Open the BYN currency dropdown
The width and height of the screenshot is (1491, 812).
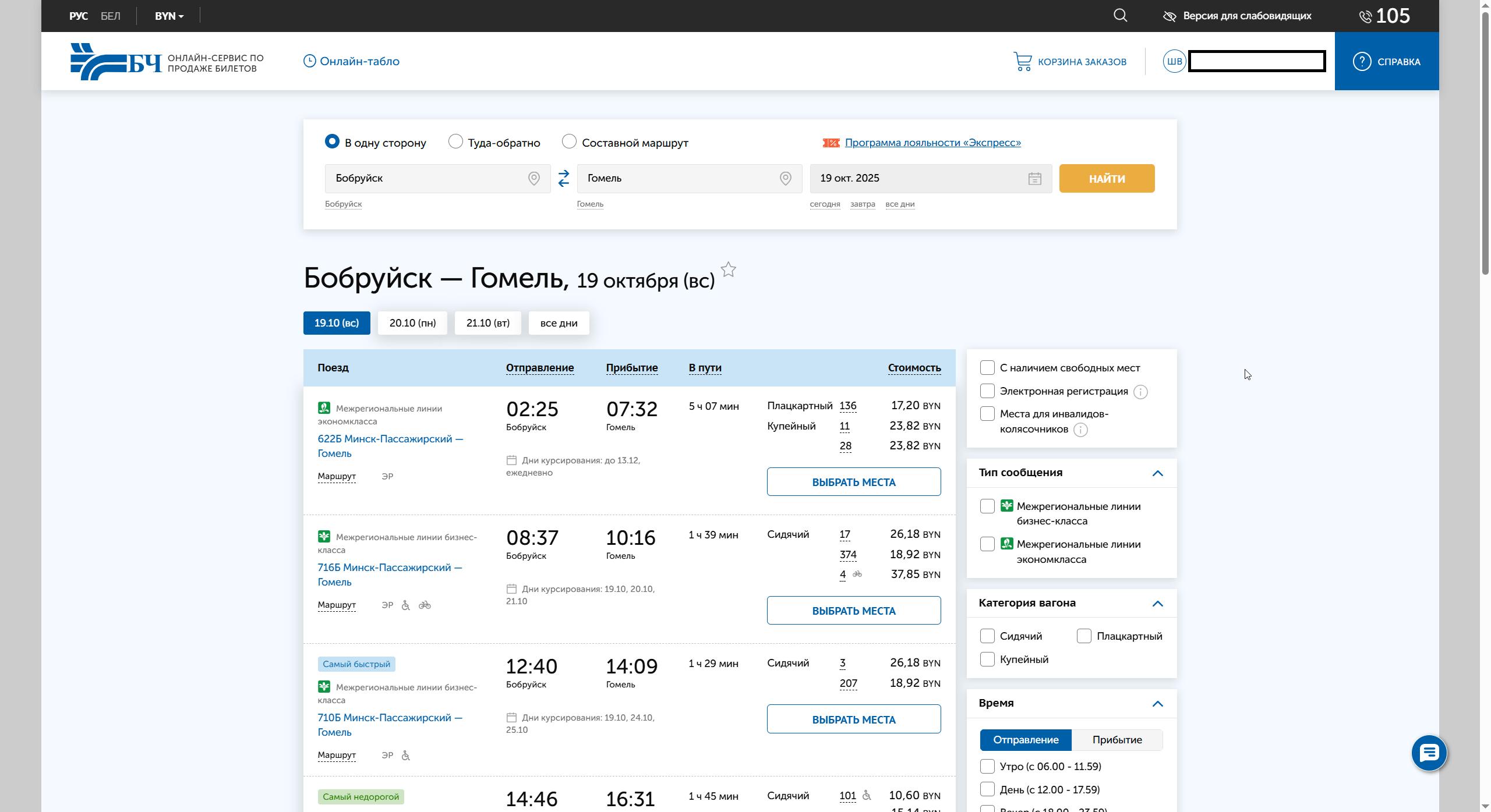coord(169,16)
